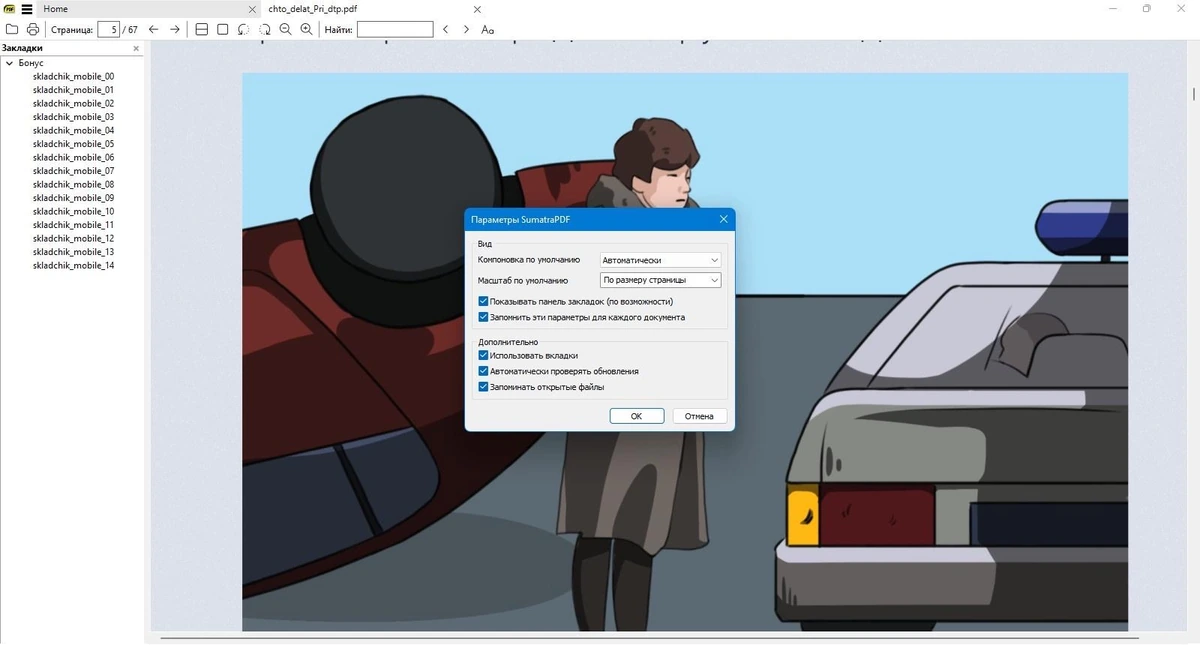
Task: Open bookmark skladchik_mobile_06
Action: [73, 157]
